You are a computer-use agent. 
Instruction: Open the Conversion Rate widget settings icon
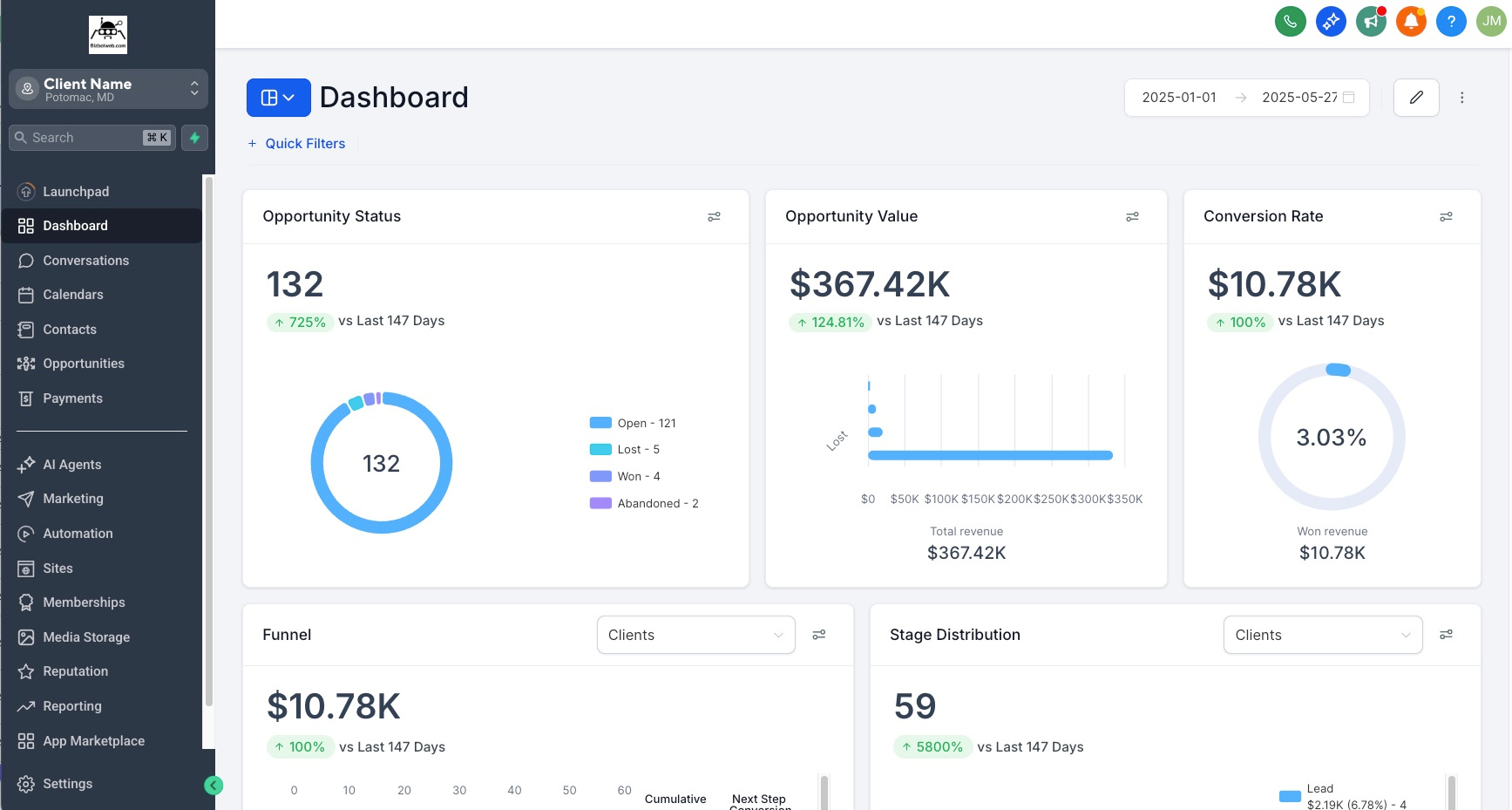coord(1446,217)
